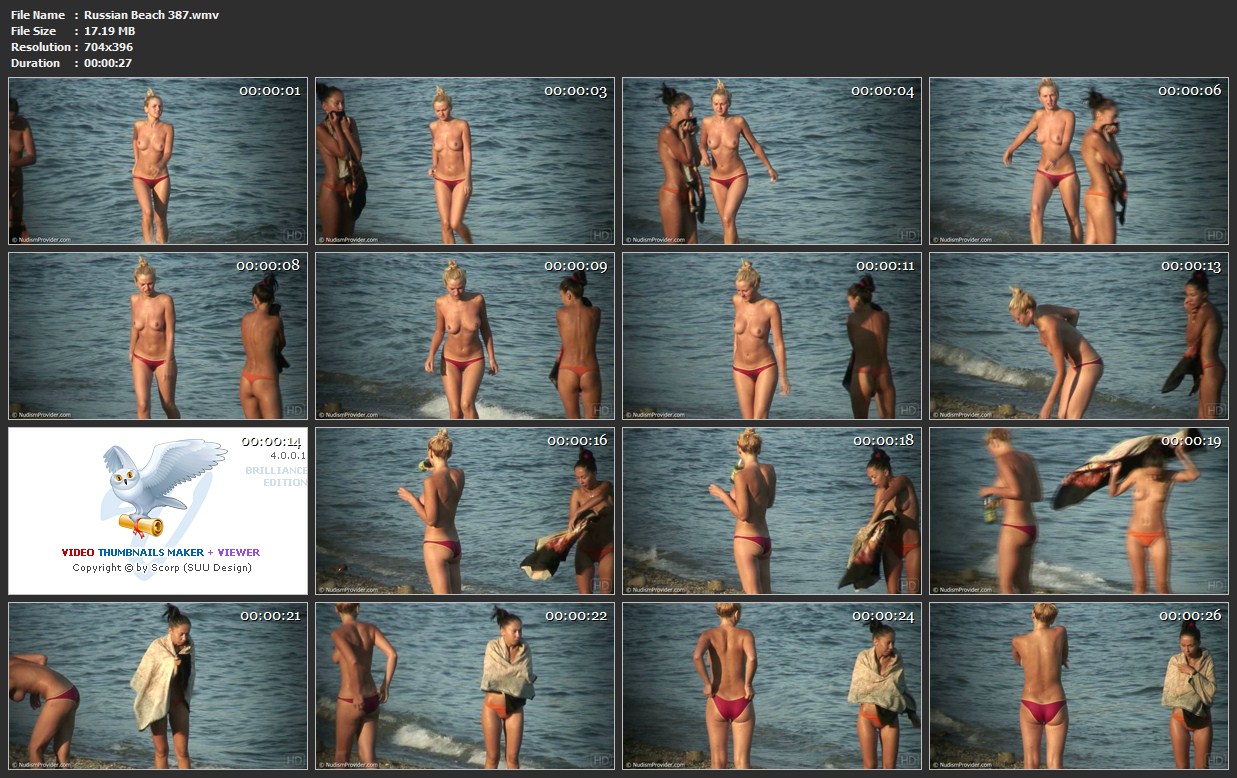
Task: Click the HD badge in the 00:00:01 thumbnail
Action: pyautogui.click(x=294, y=235)
